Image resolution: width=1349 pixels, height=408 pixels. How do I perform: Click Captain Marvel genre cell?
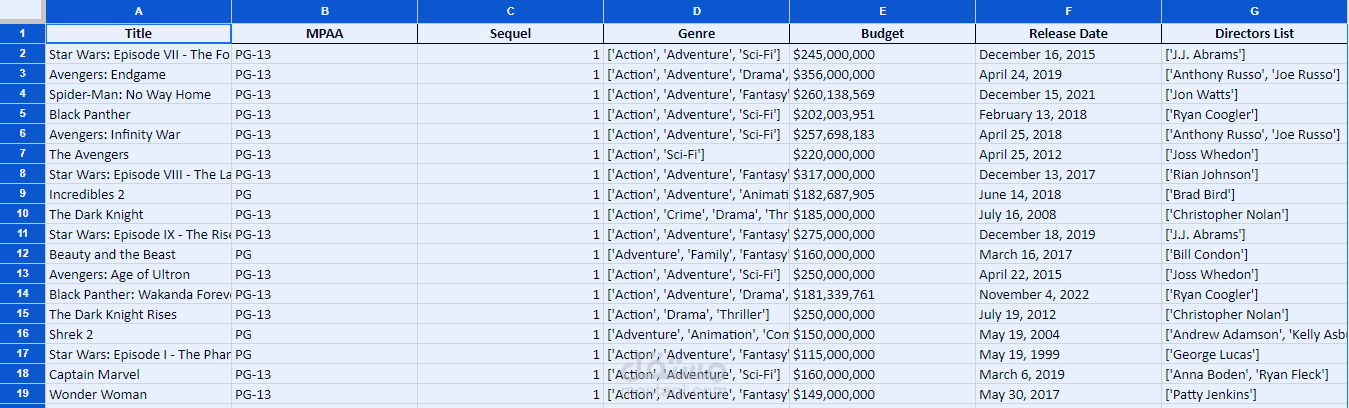coord(696,374)
